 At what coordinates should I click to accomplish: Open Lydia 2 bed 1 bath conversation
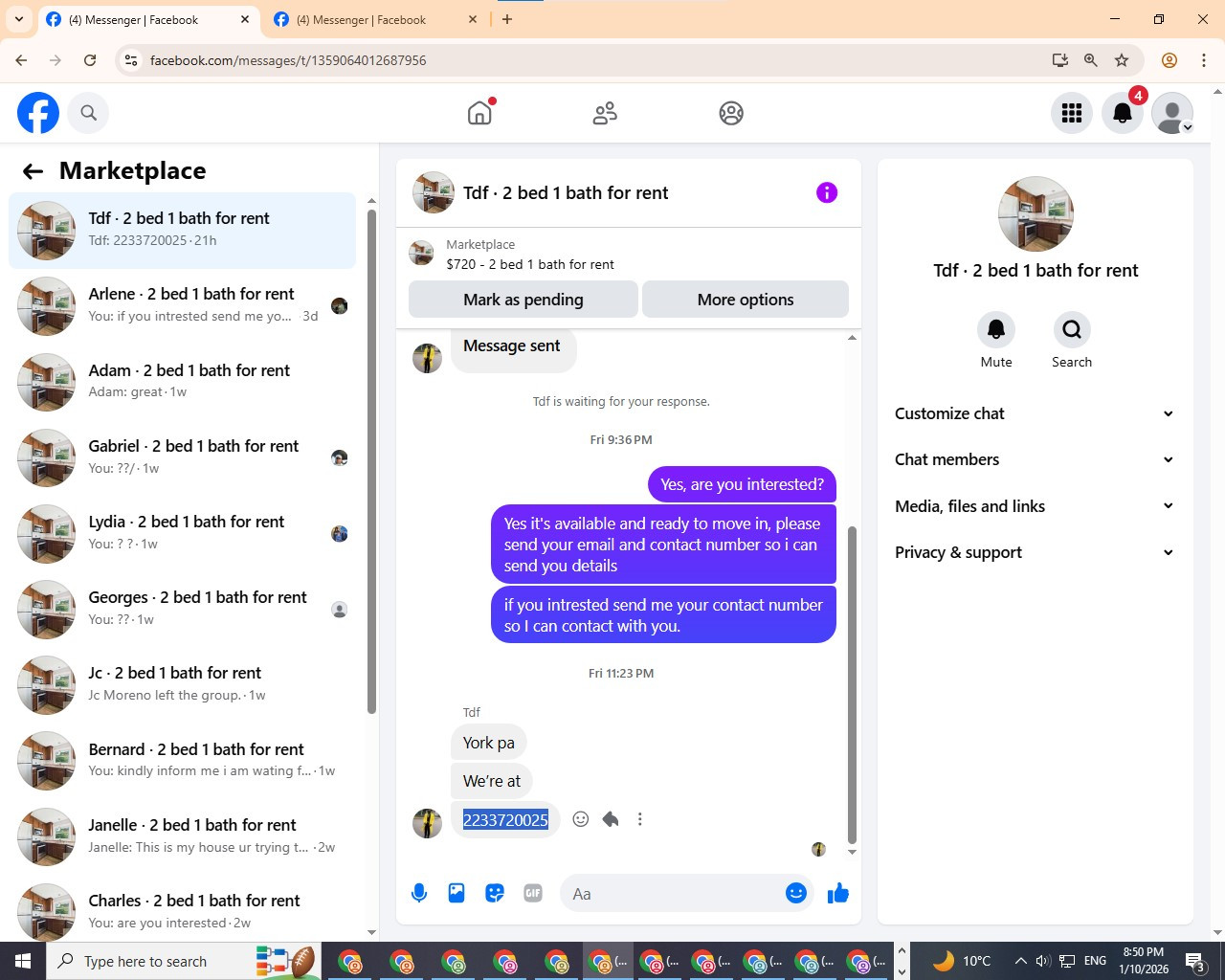[x=182, y=533]
